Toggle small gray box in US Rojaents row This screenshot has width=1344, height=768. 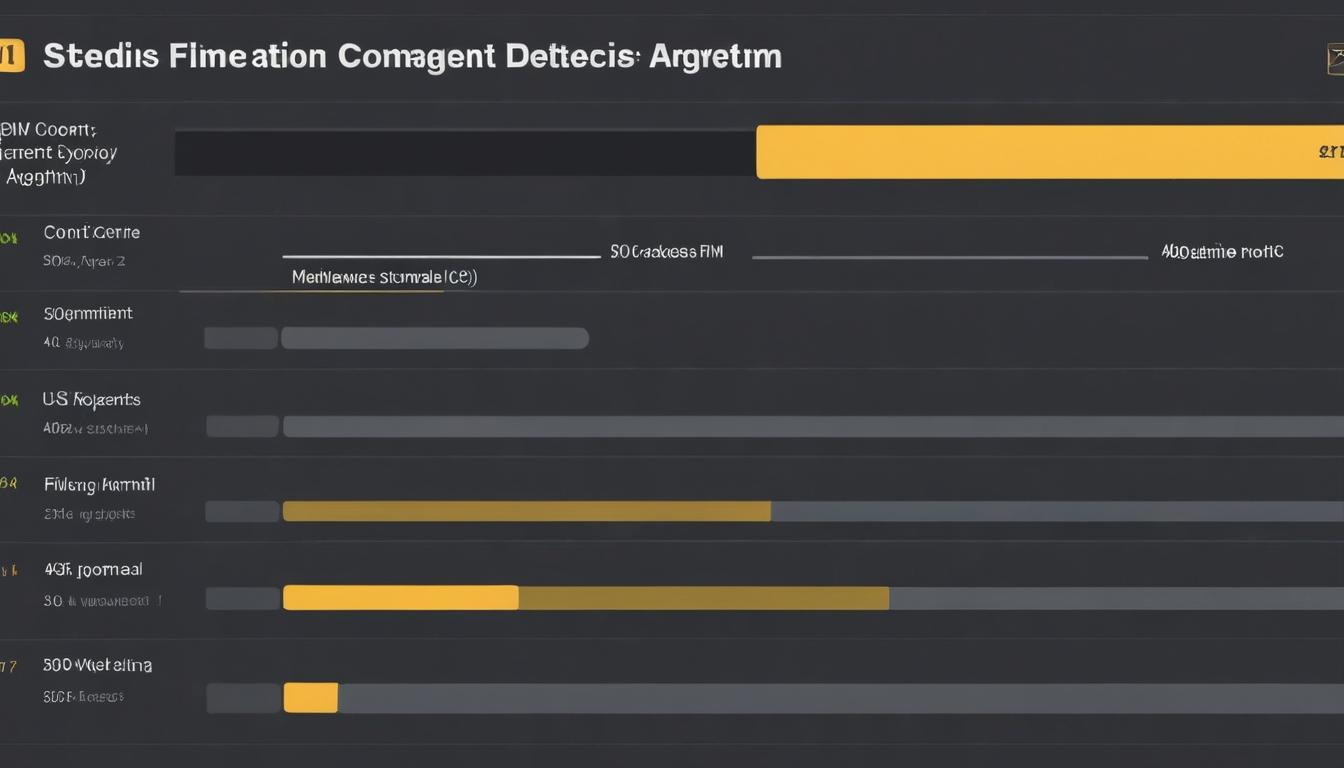click(242, 426)
